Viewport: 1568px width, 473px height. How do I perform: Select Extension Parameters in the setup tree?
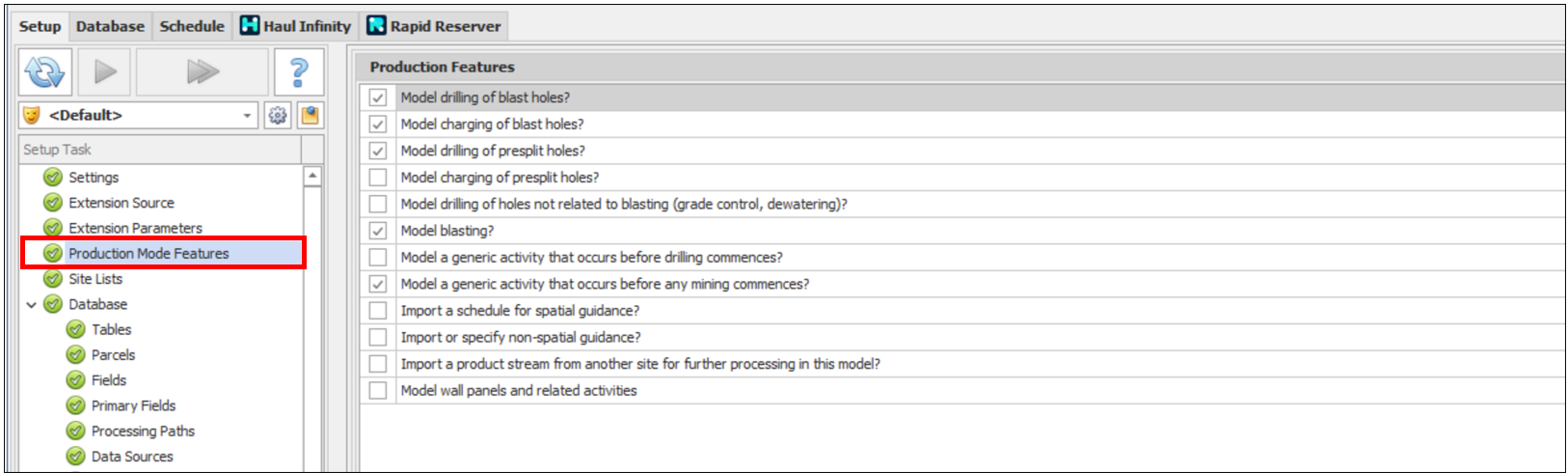135,229
